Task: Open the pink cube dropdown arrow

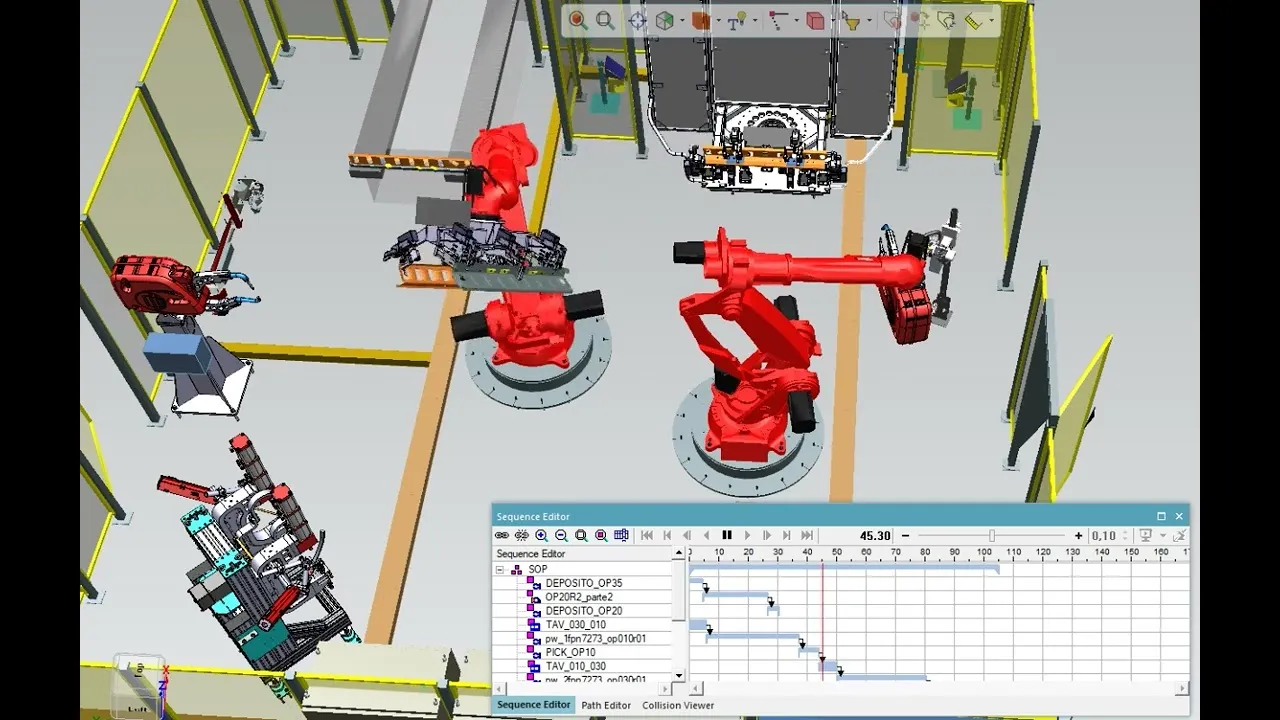Action: [x=833, y=20]
